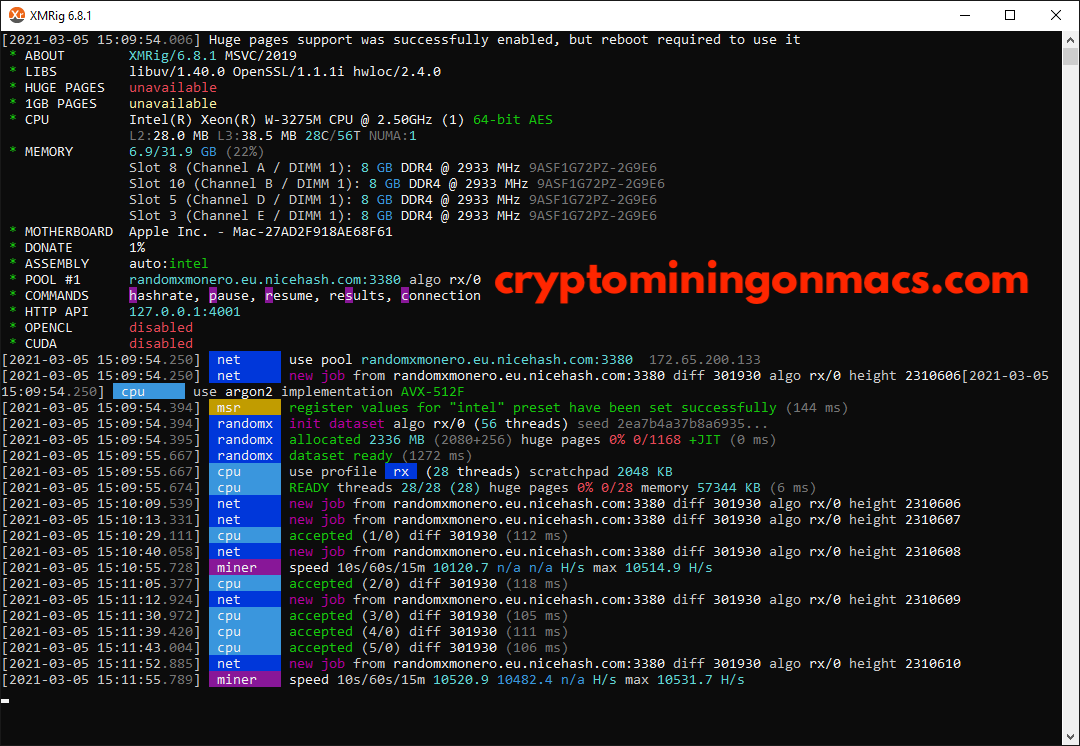This screenshot has width=1080, height=746.
Task: Click the blue "rx" profile tag
Action: (401, 472)
